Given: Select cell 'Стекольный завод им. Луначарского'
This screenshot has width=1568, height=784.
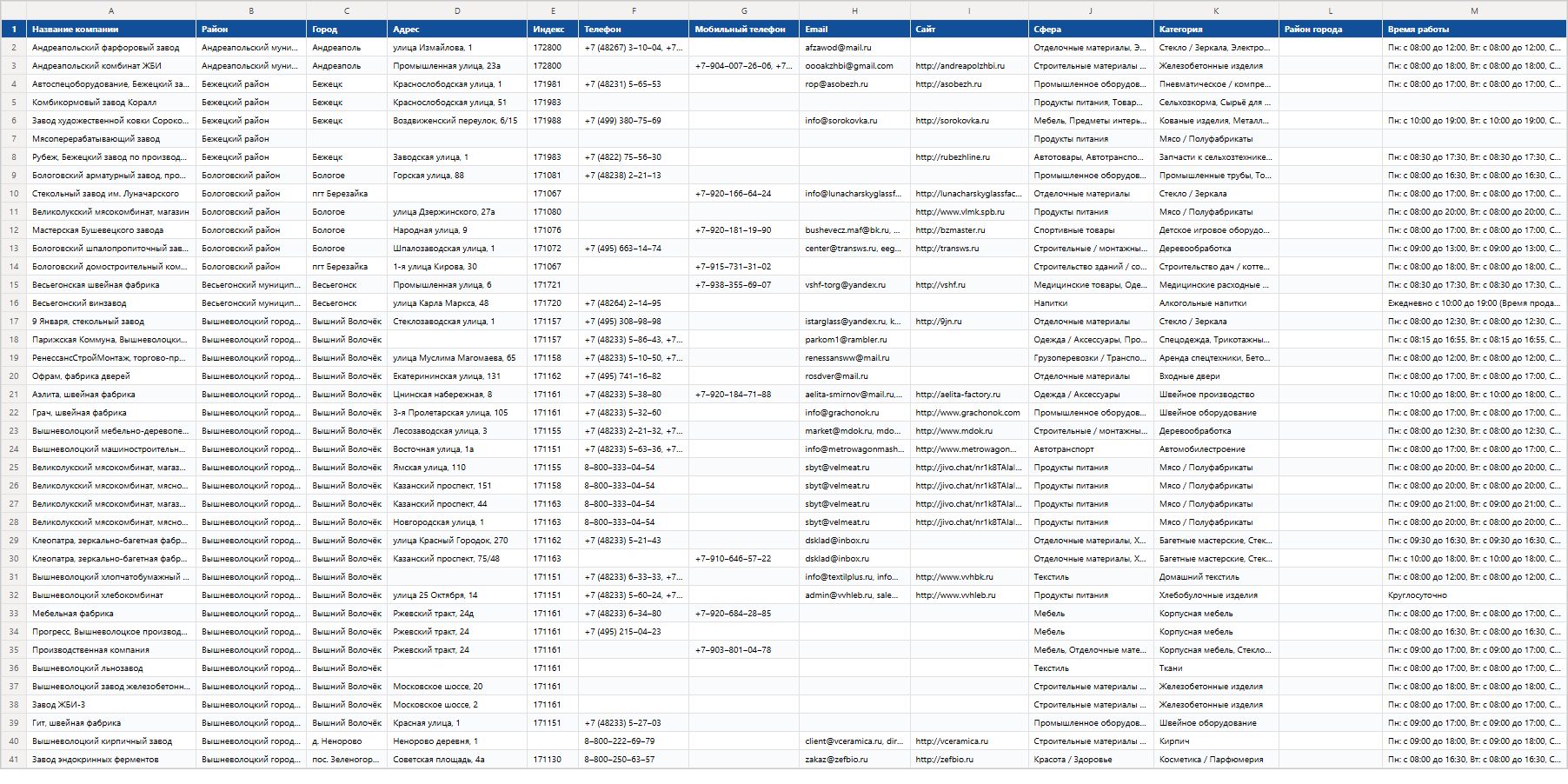Looking at the screenshot, I should pos(111,194).
